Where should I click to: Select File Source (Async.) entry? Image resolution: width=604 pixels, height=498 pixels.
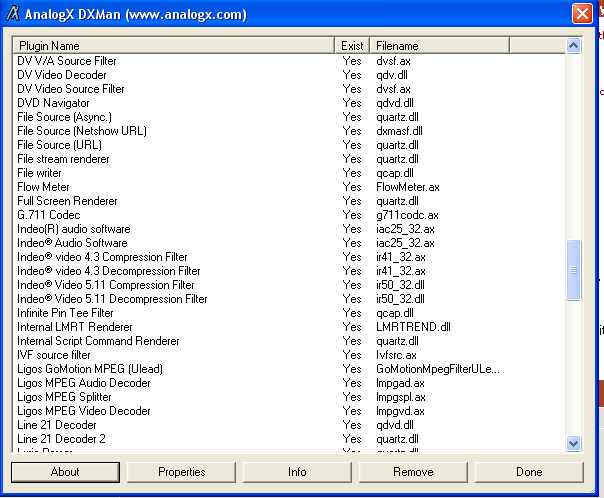[289, 117]
